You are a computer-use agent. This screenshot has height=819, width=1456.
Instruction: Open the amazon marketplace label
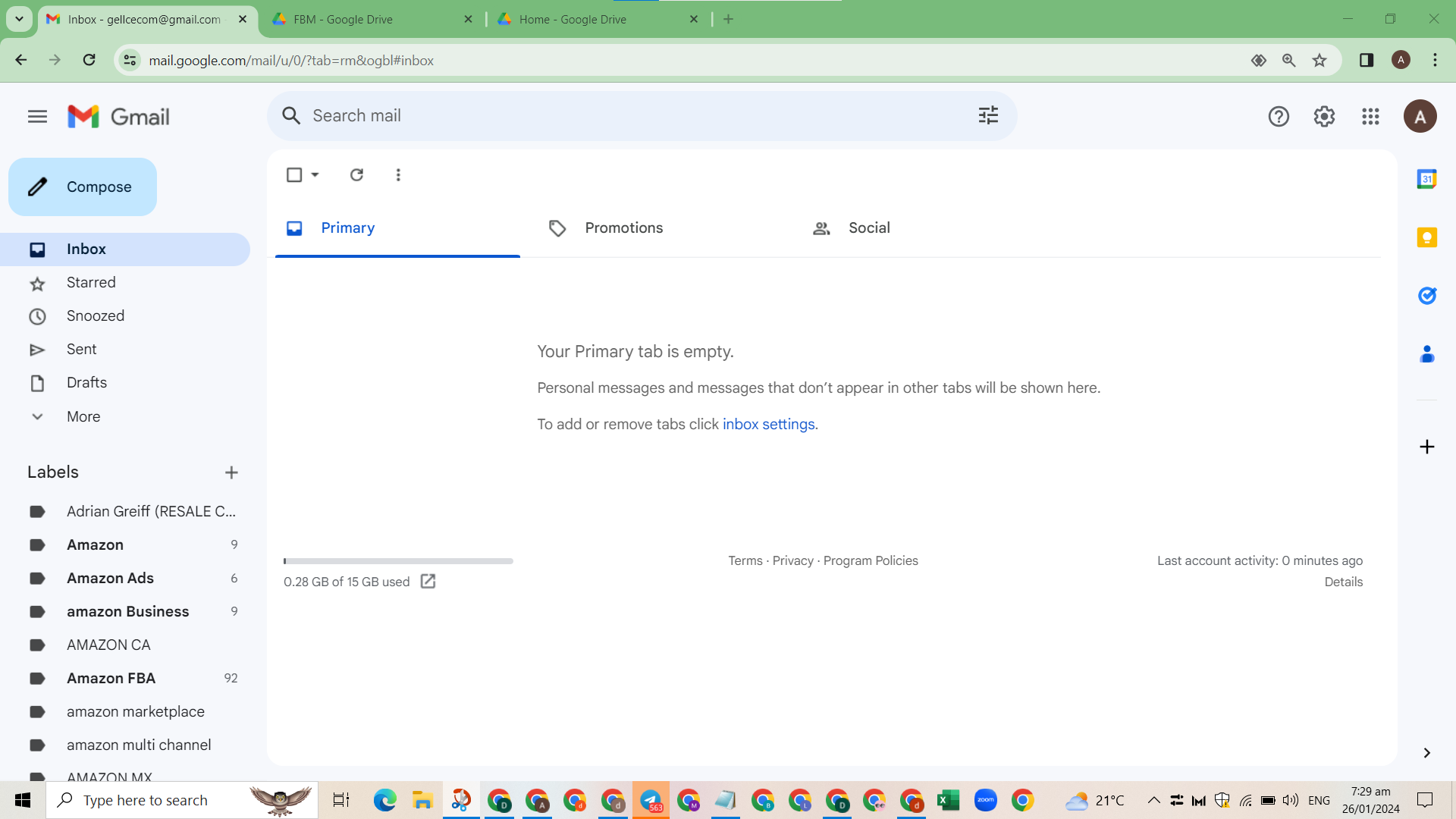click(125, 712)
